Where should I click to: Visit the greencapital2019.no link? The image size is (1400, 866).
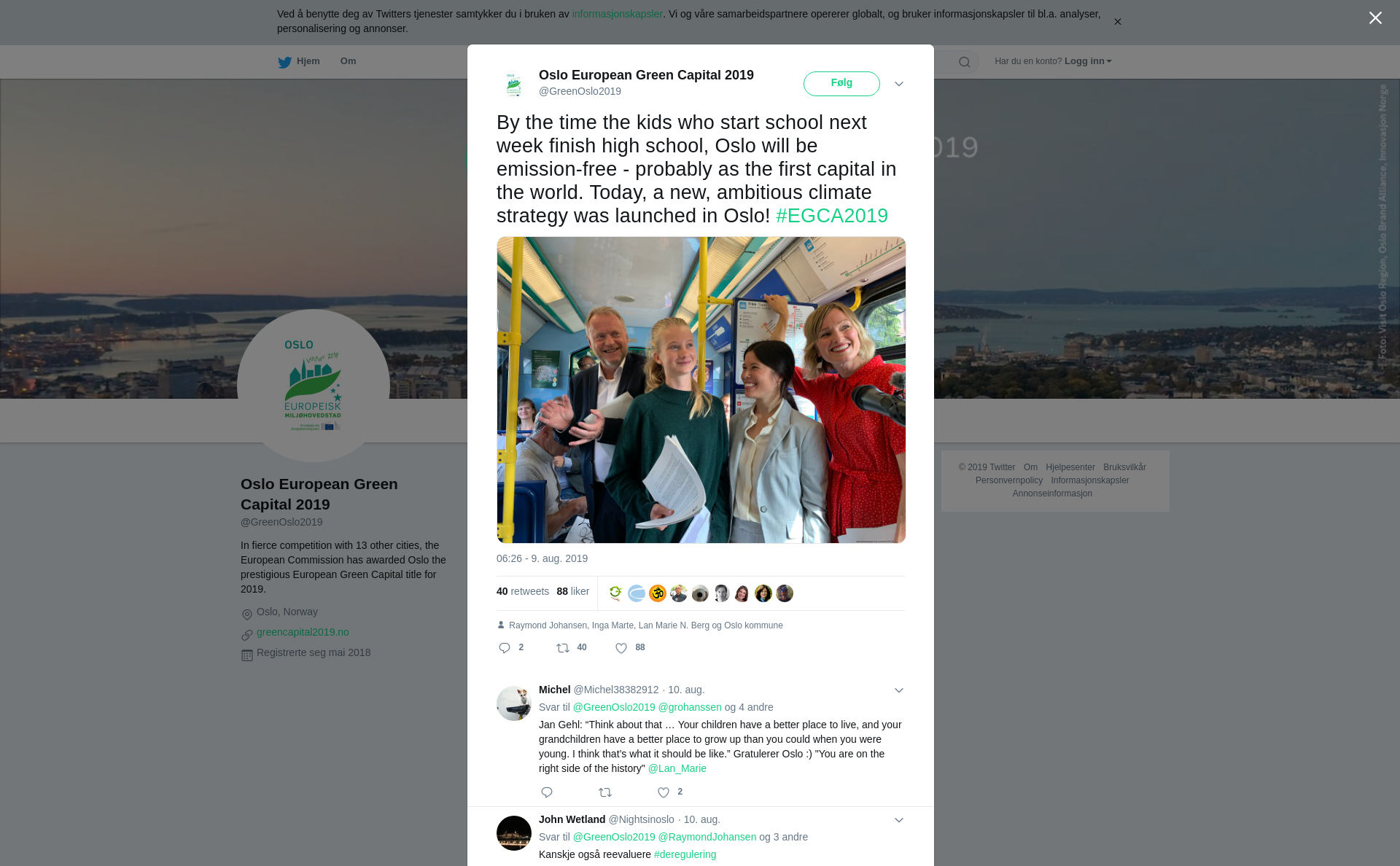[303, 632]
